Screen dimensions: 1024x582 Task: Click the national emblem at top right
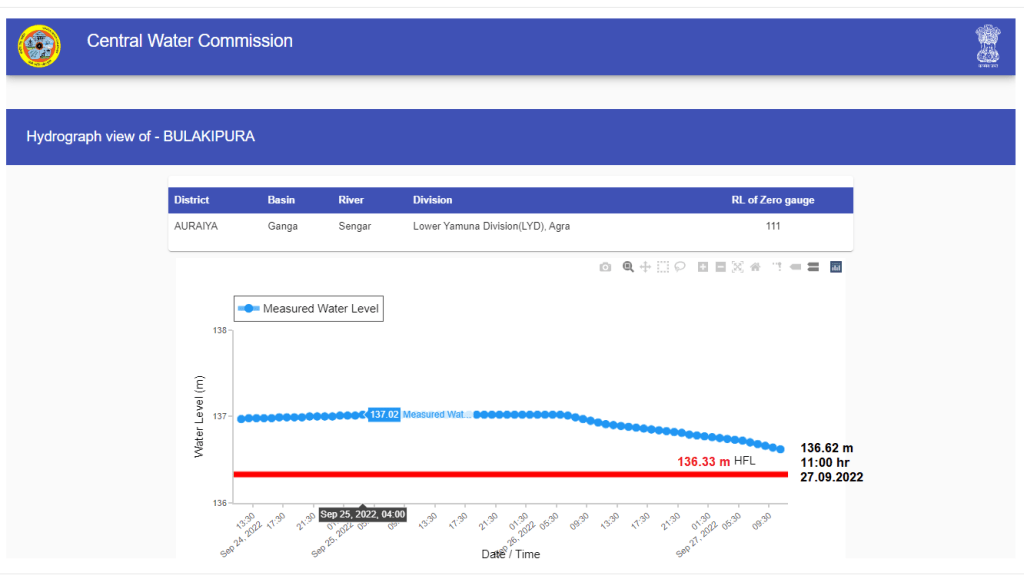tap(987, 46)
